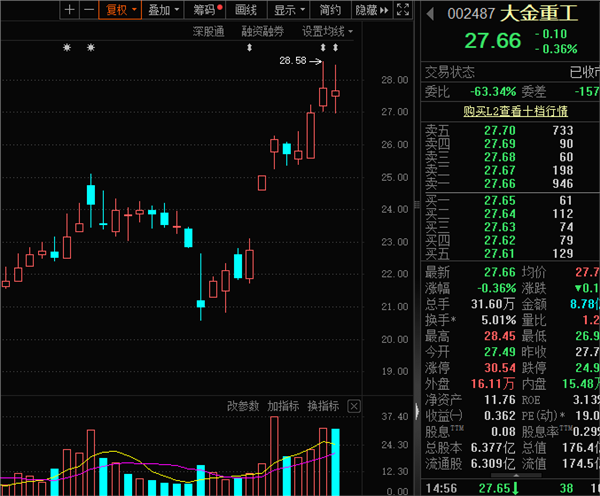600x496 pixels.
Task: Click the 卖一 price 27.66
Action: (500, 184)
